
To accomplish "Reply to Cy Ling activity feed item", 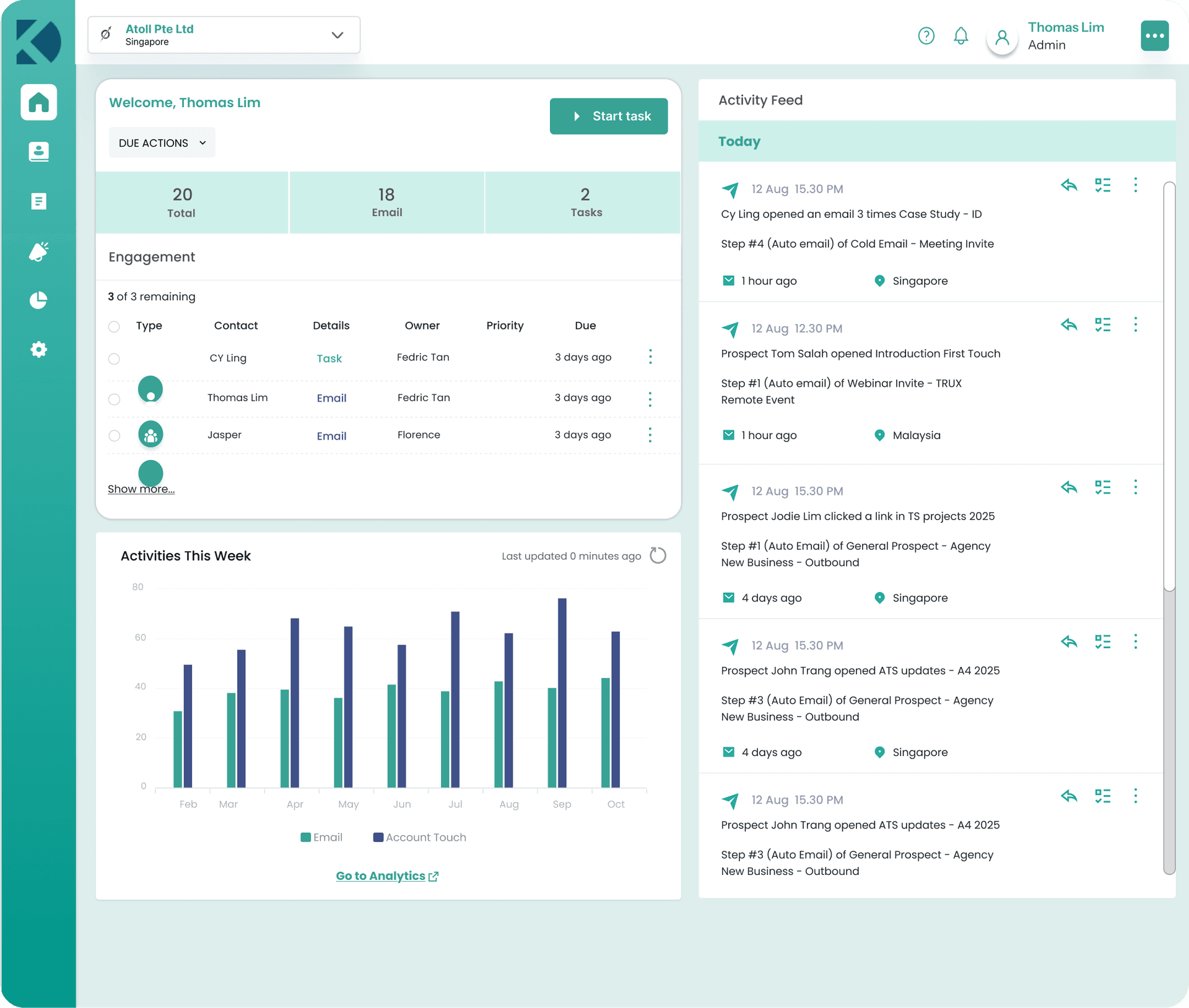I will (1069, 185).
